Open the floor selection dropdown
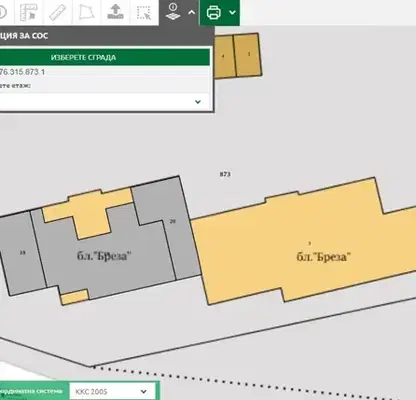 104,102
